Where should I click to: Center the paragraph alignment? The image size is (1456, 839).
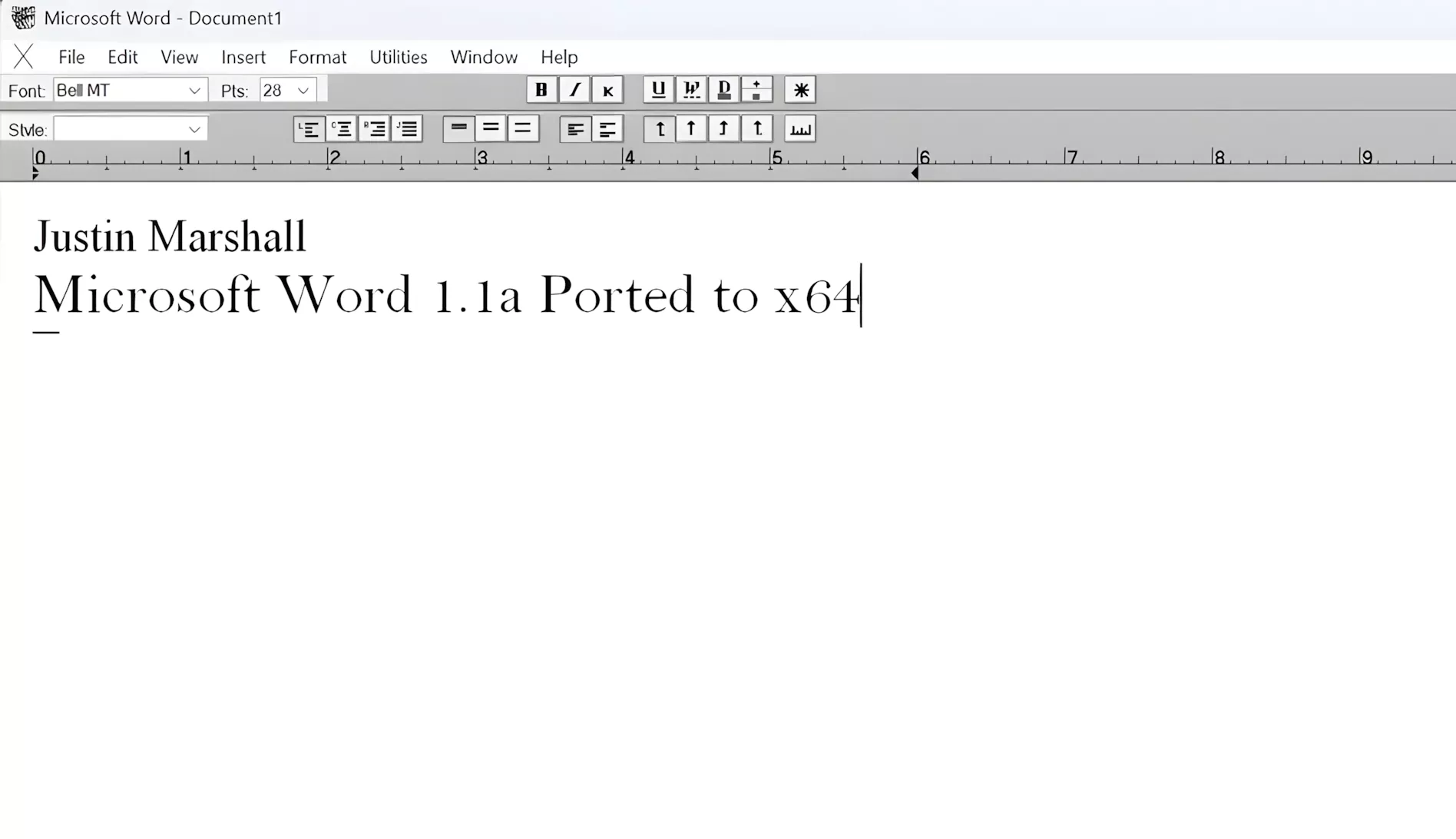(x=342, y=129)
